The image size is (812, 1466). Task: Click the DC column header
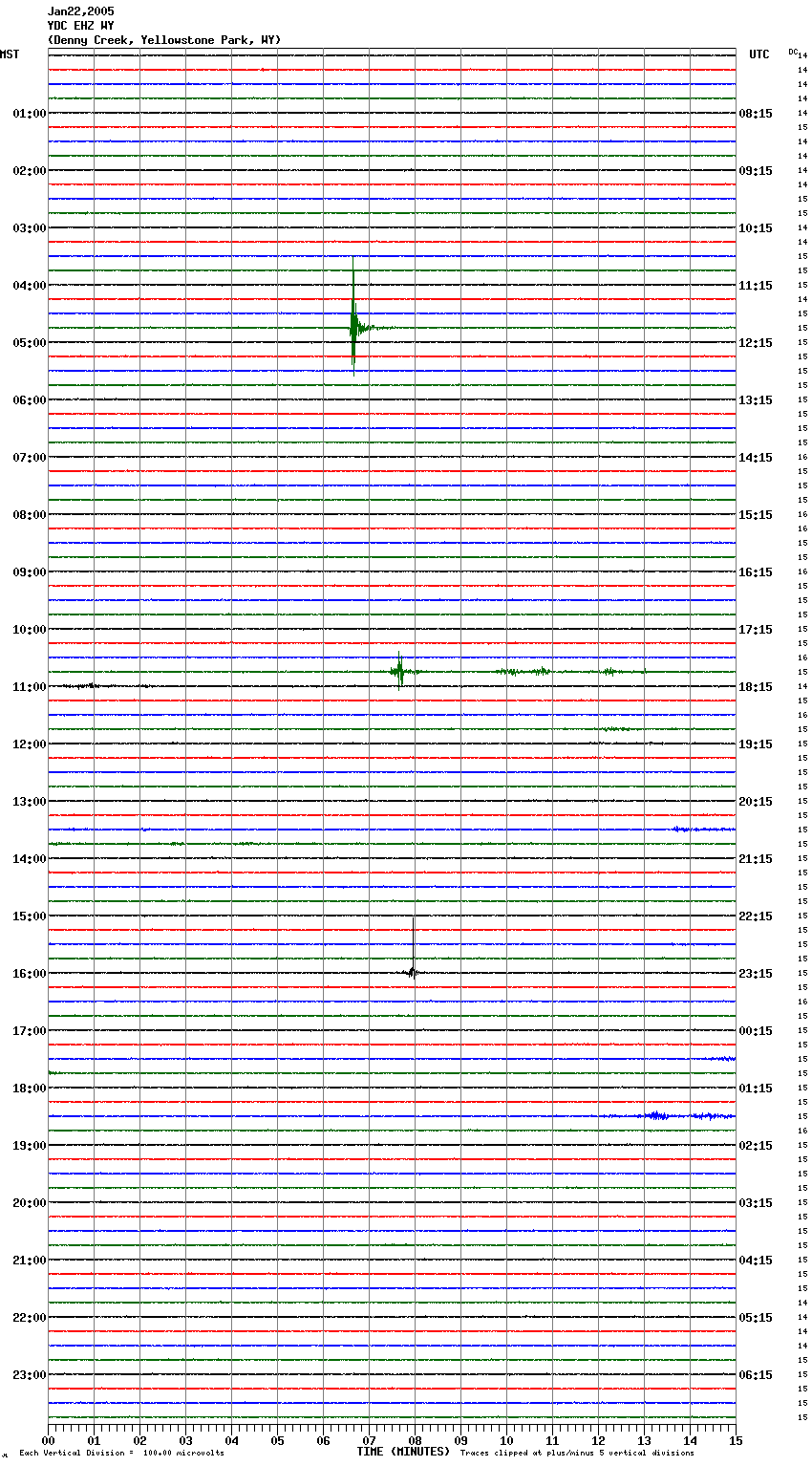tap(793, 52)
